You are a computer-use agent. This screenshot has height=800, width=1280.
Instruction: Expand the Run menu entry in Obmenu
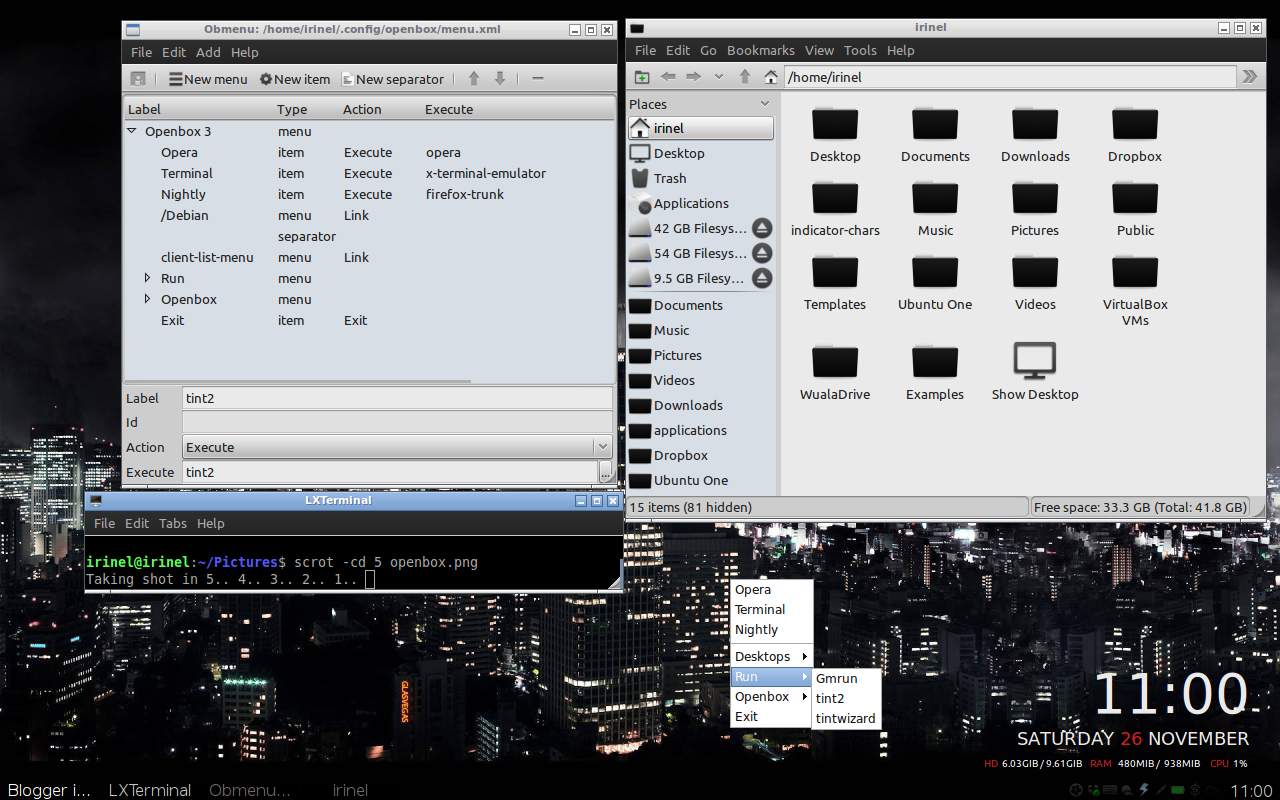coord(146,278)
